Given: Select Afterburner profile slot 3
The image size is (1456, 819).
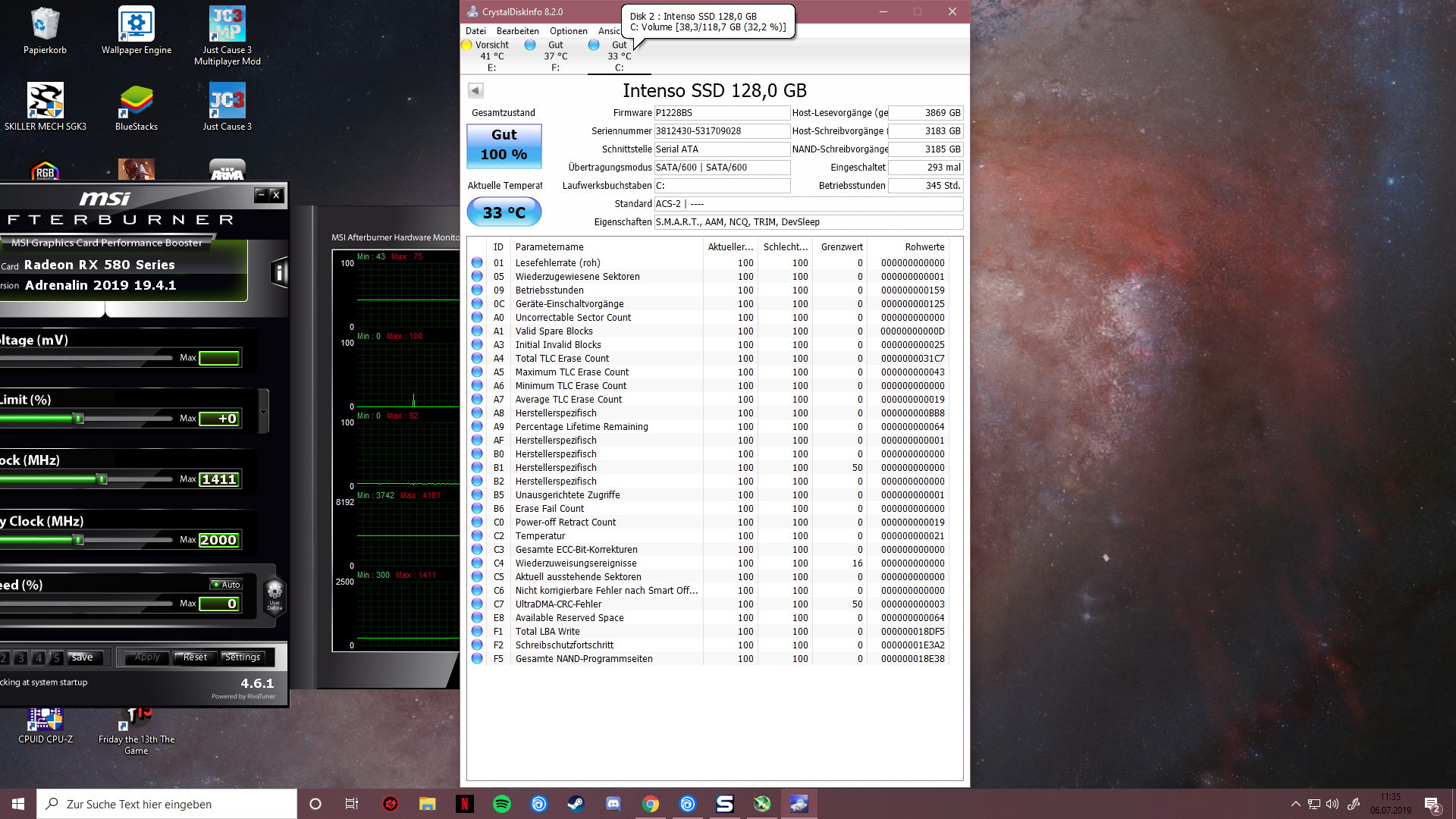Looking at the screenshot, I should pos(21,657).
